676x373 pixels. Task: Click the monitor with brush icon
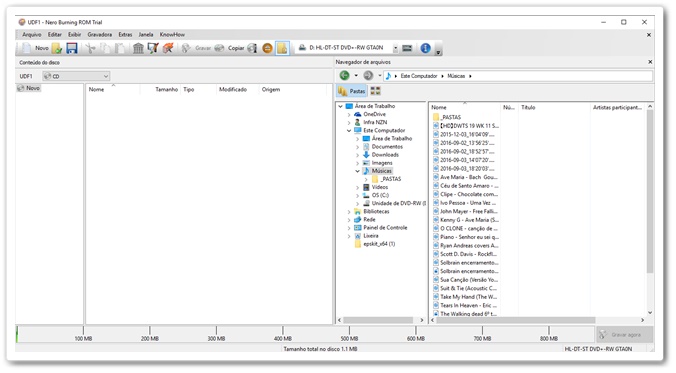(153, 48)
